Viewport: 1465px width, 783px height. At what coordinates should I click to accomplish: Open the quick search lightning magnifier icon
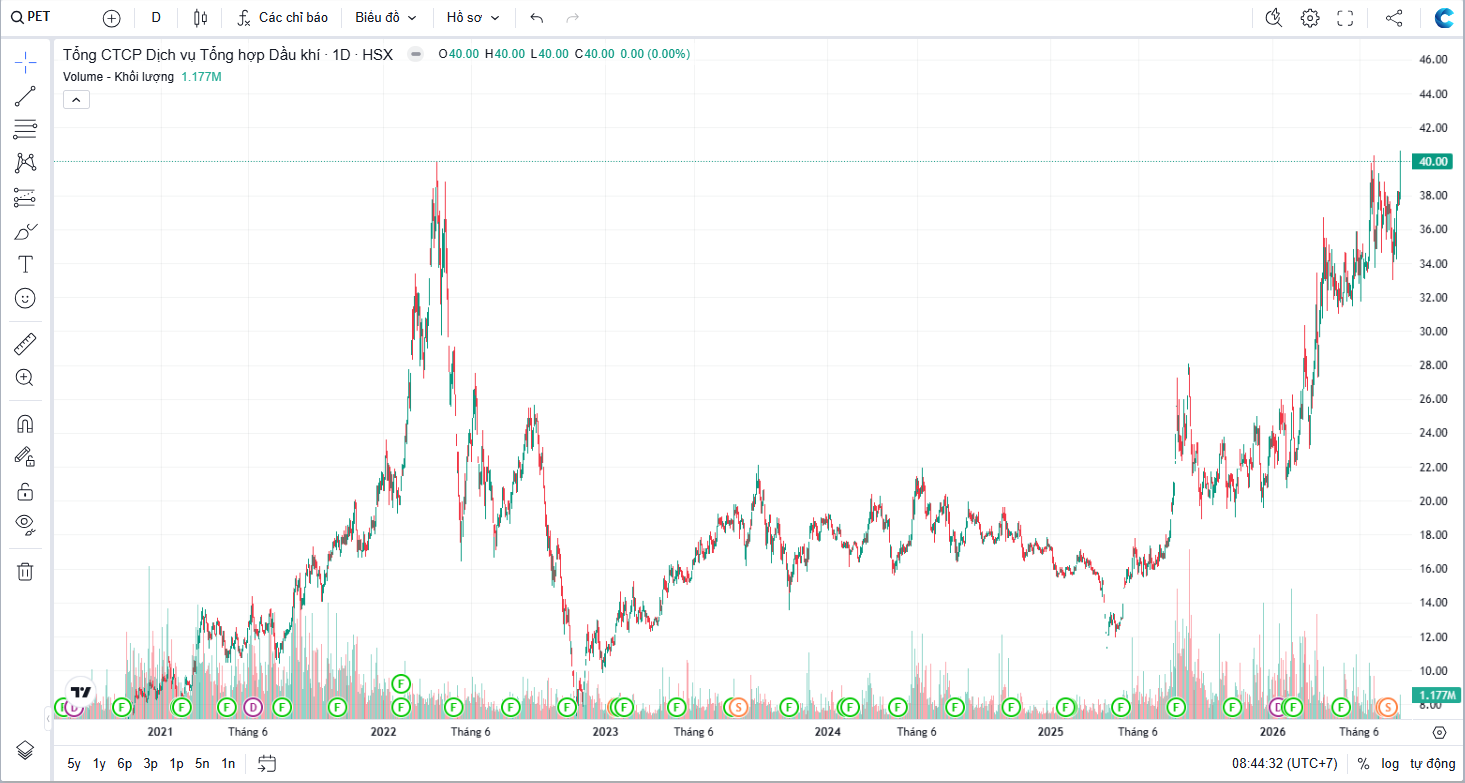(x=1273, y=18)
